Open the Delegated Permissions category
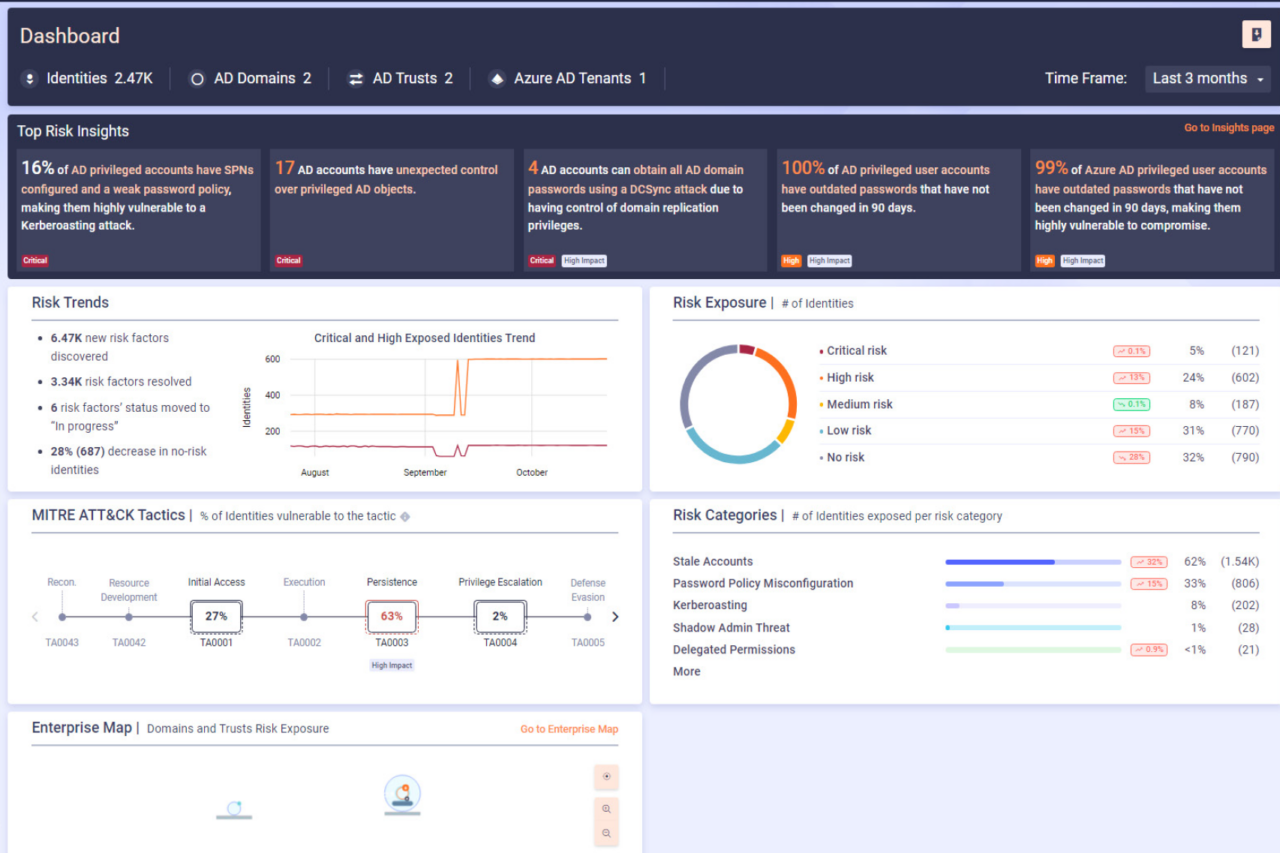 (734, 650)
